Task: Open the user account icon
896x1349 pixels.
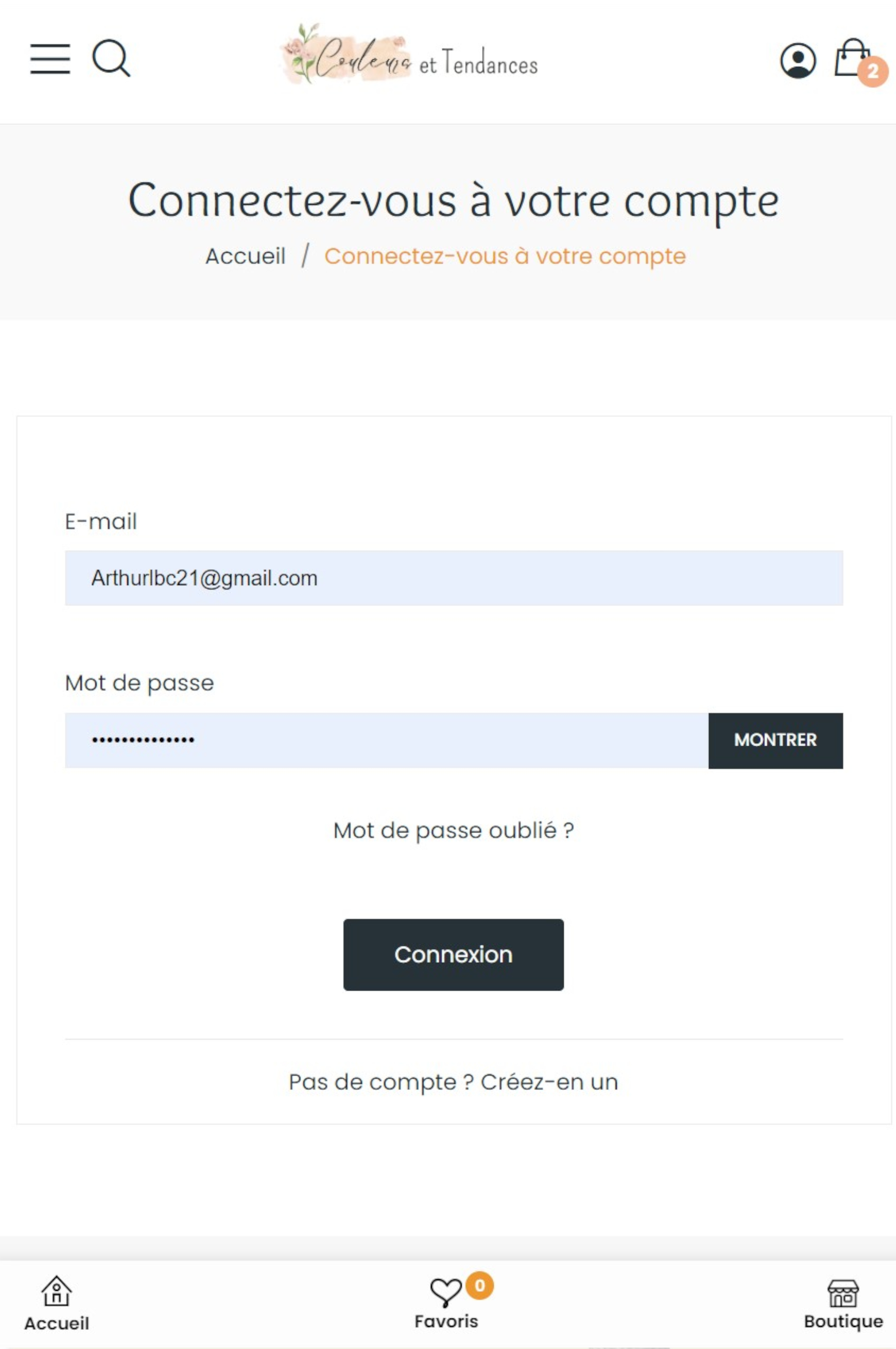Action: [798, 61]
